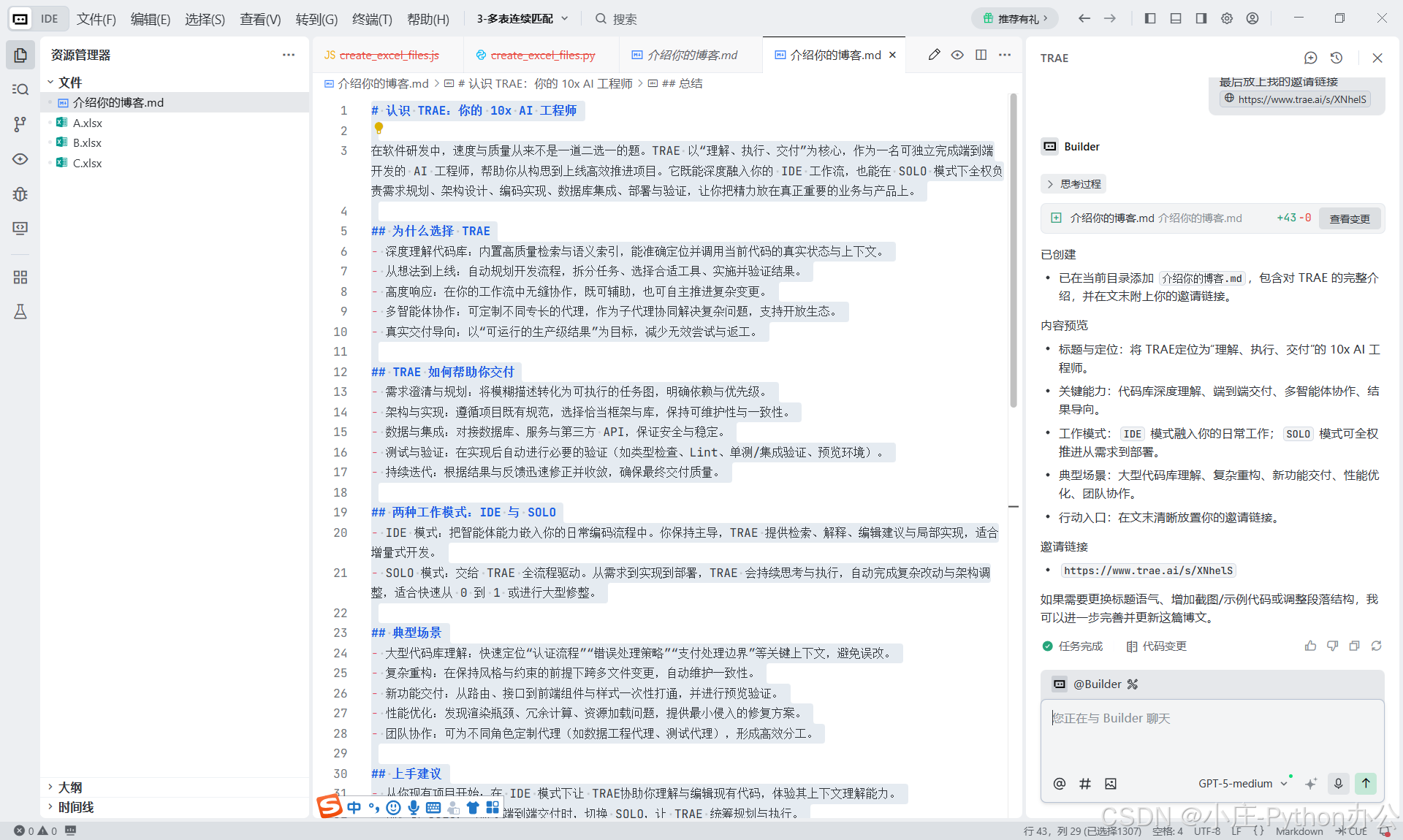Screen dimensions: 1403x840
Task: Open the Search view in the sidebar
Action: click(20, 89)
